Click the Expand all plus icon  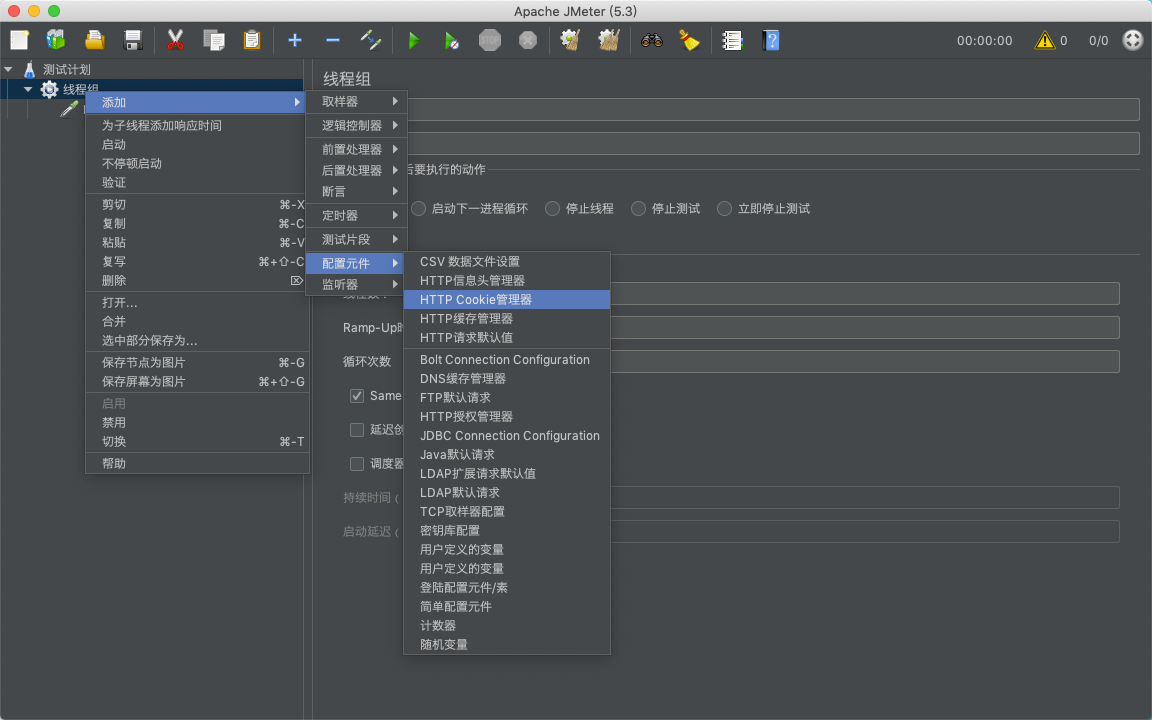pos(295,40)
